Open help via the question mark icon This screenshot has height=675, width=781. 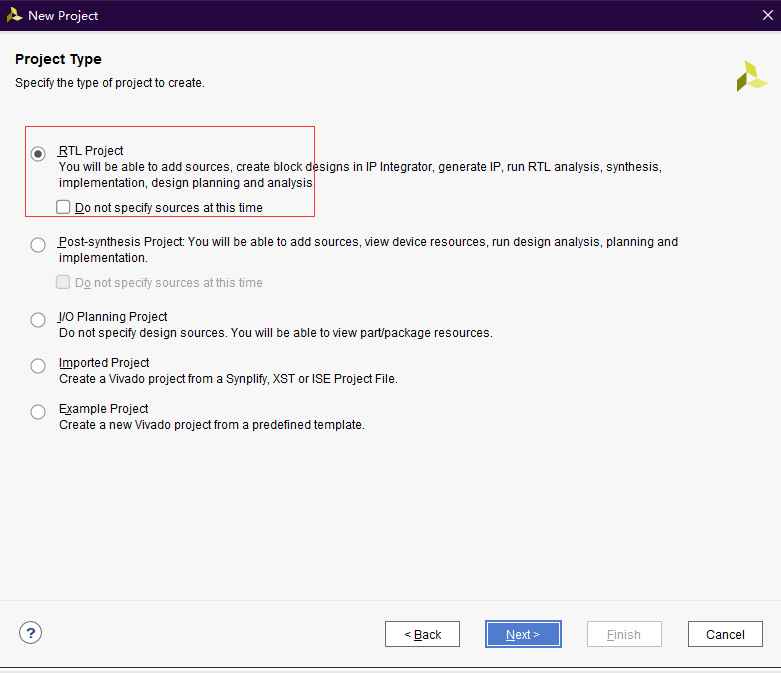coord(30,633)
